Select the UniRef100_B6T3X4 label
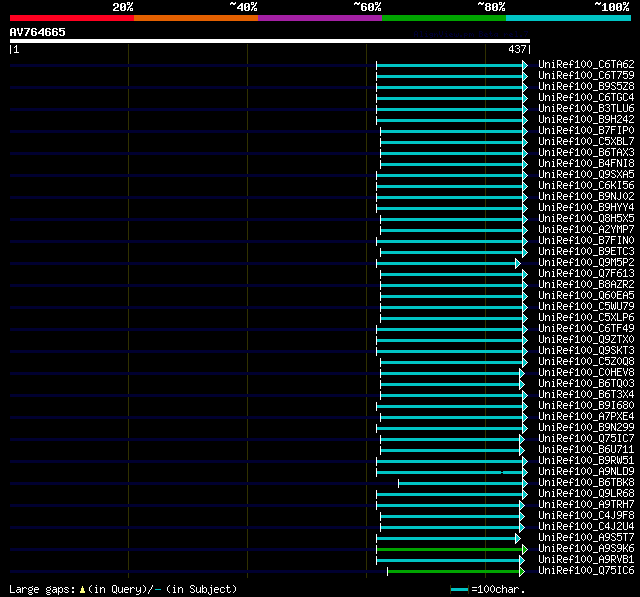Viewport: 640px width, 597px height. (x=586, y=395)
